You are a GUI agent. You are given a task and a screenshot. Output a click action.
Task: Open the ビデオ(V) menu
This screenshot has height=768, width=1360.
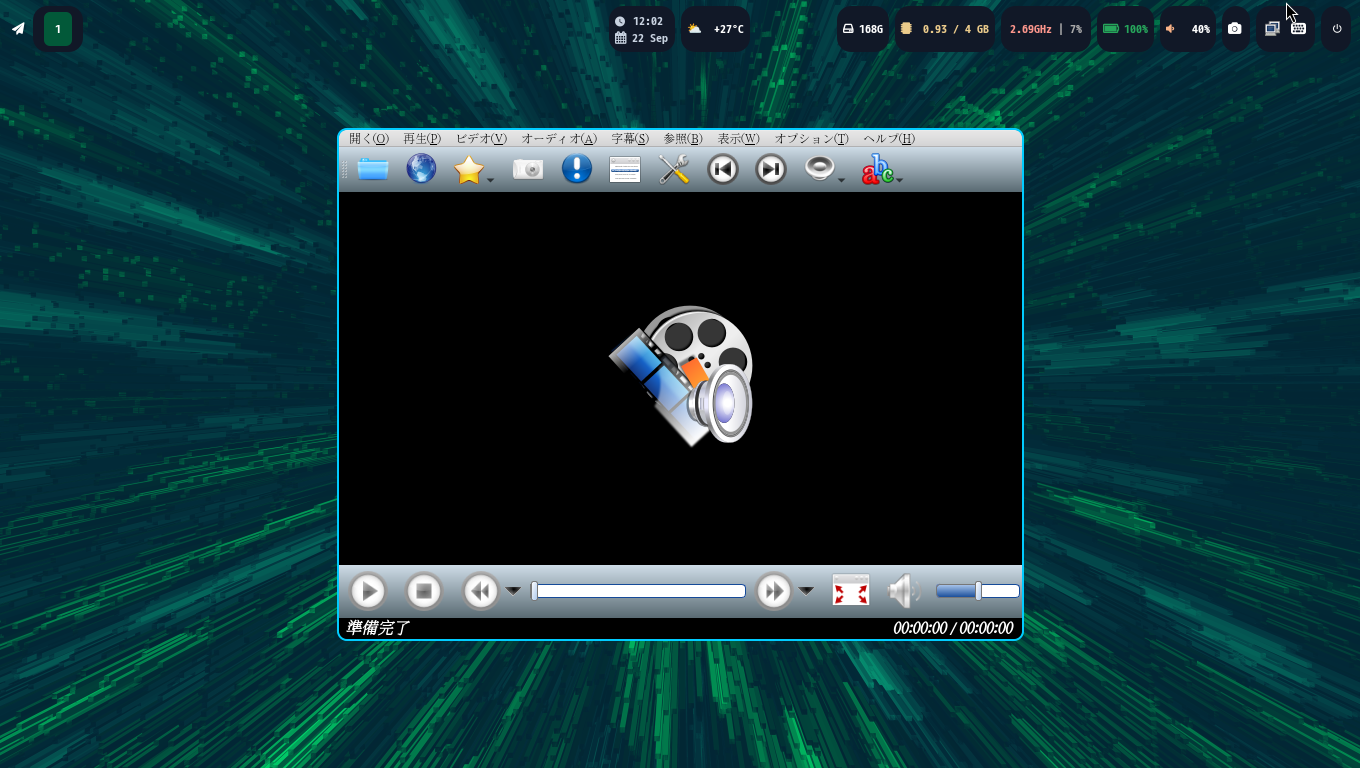[481, 139]
